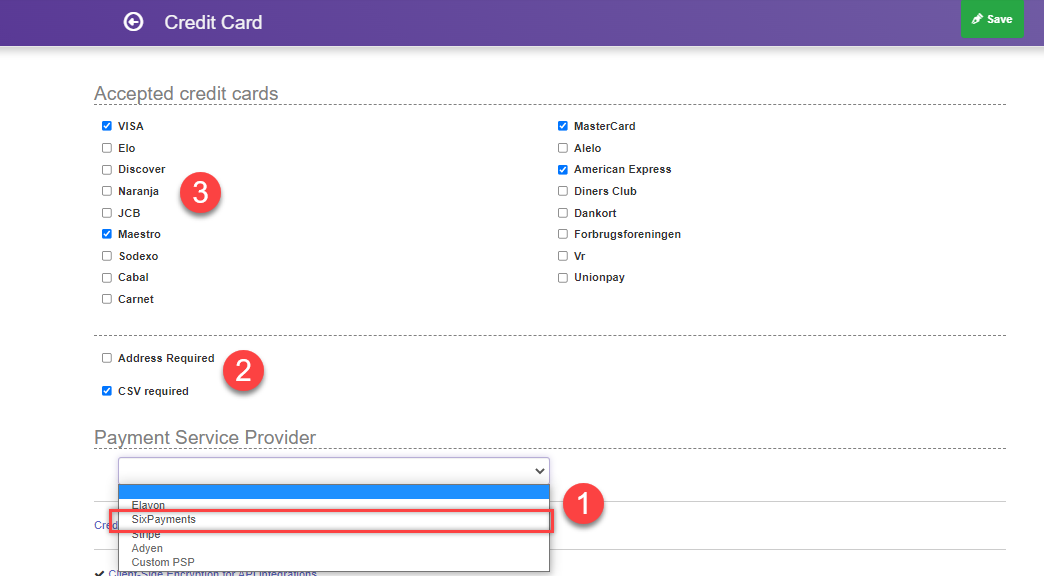Disable the Maestro card option
This screenshot has height=576, width=1044.
(106, 234)
